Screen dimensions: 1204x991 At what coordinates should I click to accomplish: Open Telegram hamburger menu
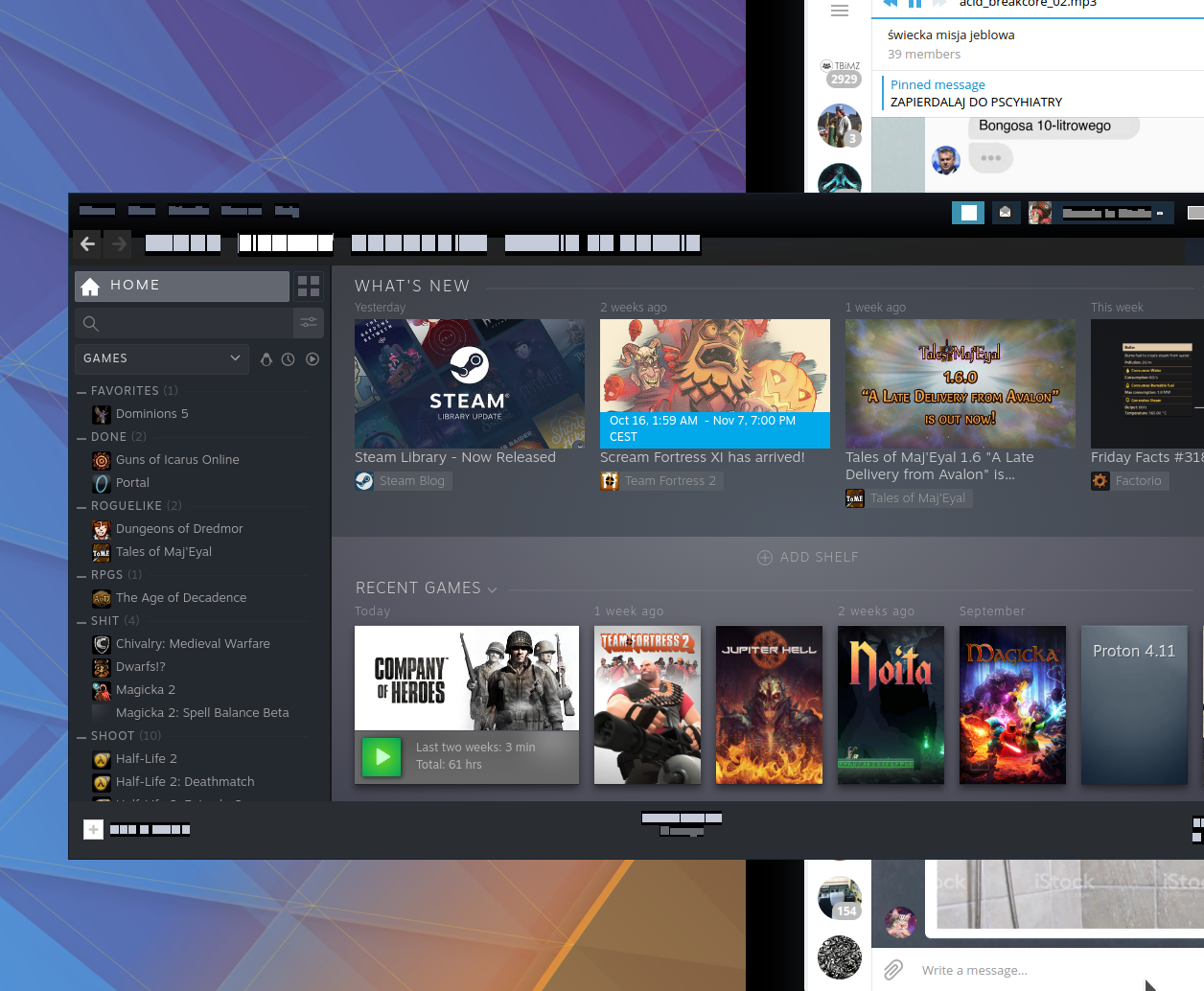[840, 11]
